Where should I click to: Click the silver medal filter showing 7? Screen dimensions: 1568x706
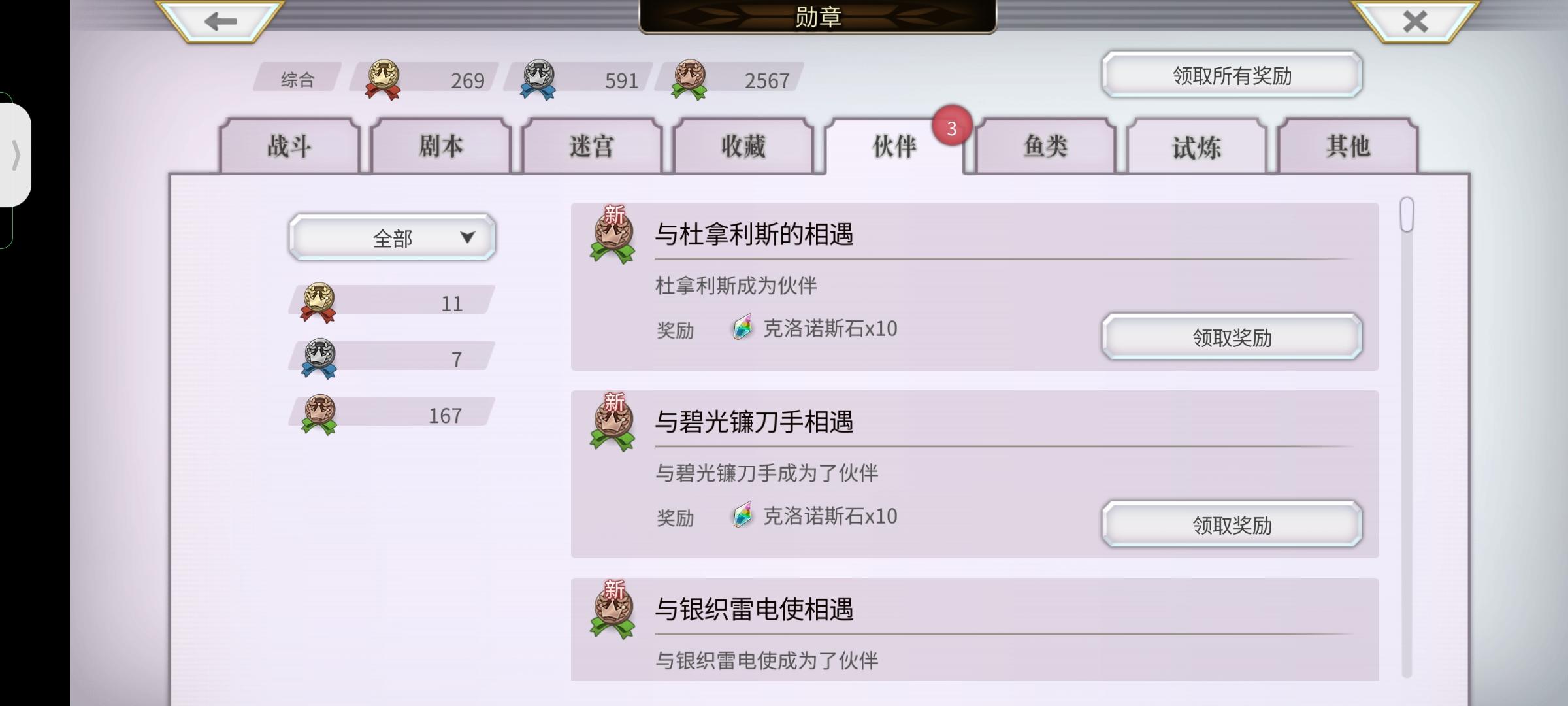tap(392, 358)
